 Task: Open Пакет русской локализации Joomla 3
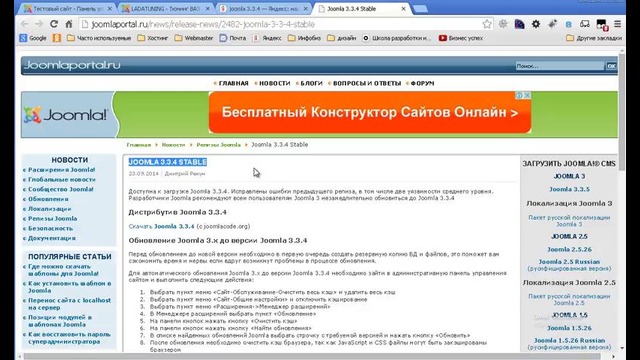point(569,221)
